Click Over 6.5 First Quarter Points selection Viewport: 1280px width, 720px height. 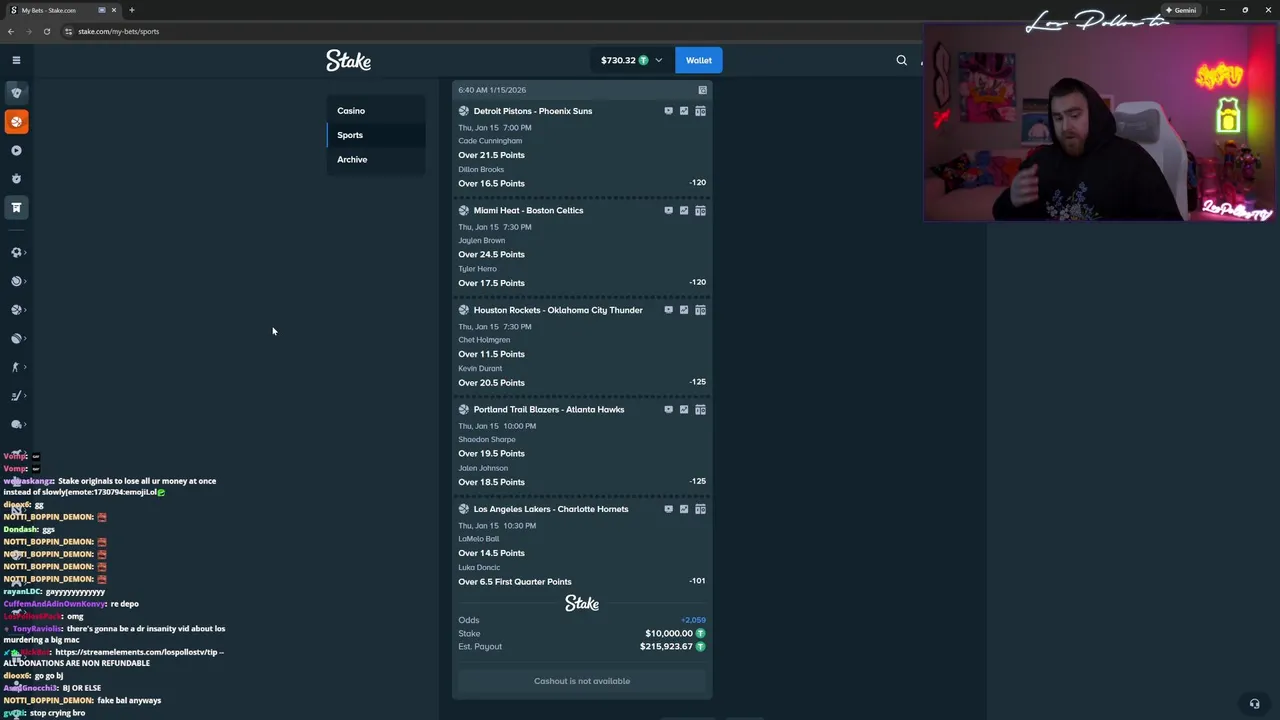coord(515,582)
